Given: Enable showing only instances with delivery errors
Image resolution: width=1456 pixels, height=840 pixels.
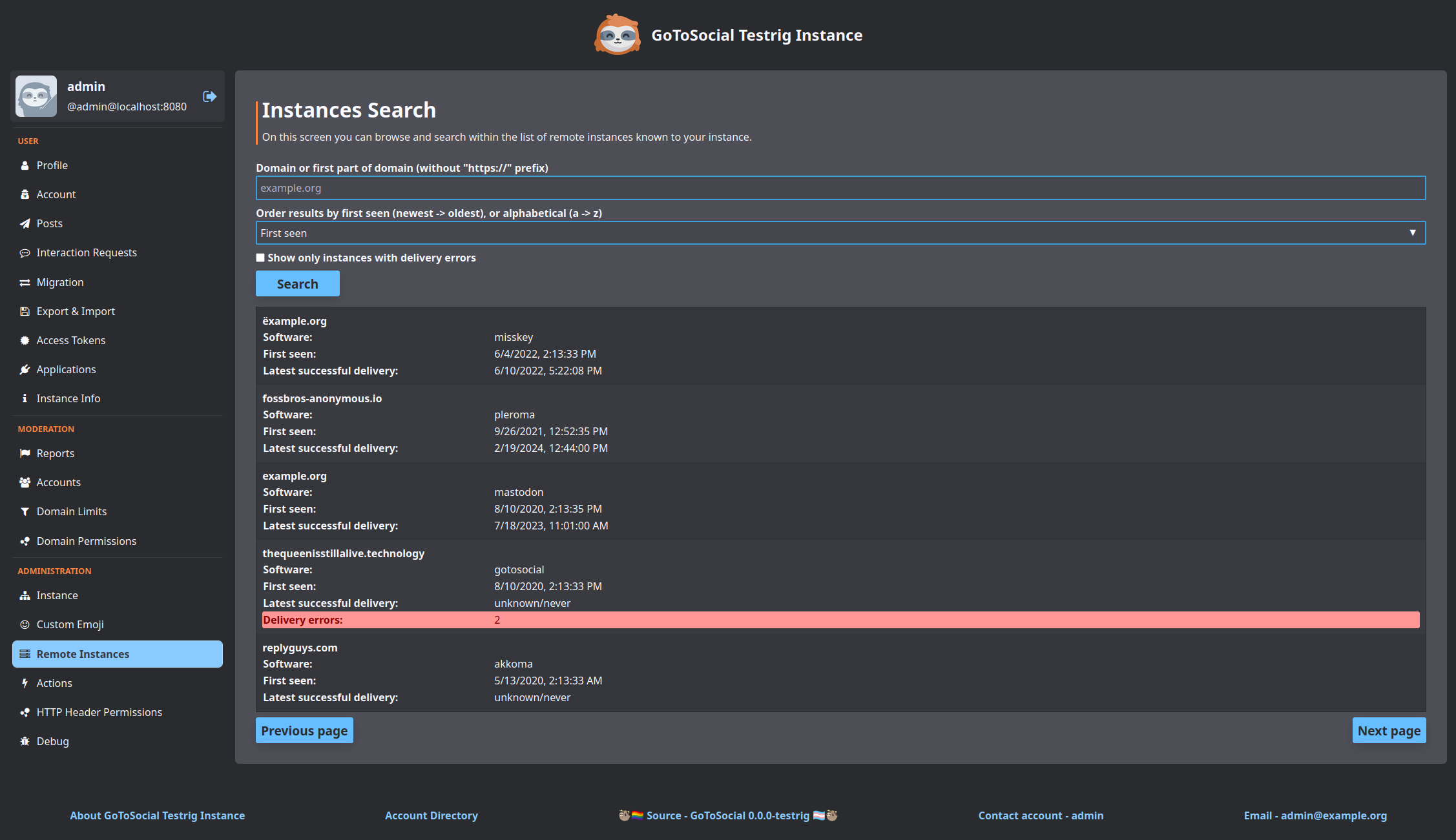Looking at the screenshot, I should (260, 258).
